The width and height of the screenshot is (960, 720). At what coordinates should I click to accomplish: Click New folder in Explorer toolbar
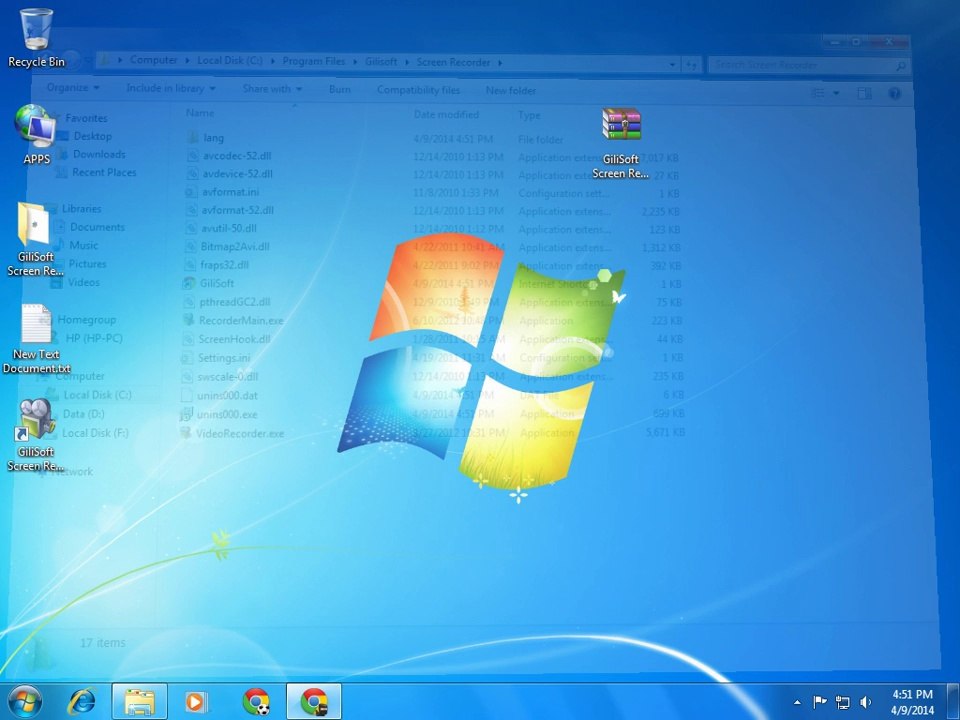click(x=511, y=91)
